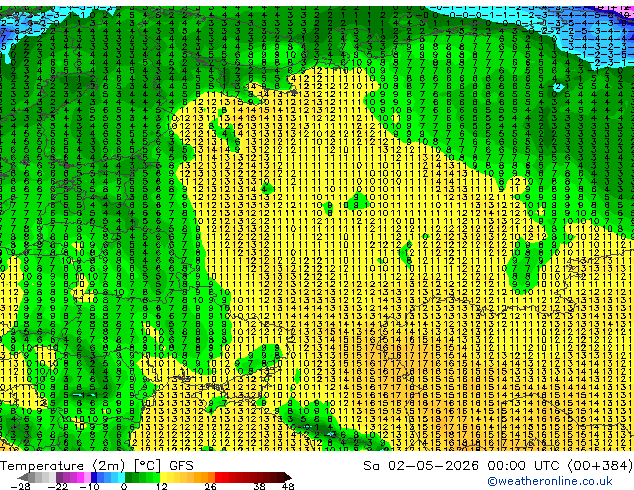Click the -10 label under the color scale
This screenshot has height=490, width=634.
pos(89,486)
